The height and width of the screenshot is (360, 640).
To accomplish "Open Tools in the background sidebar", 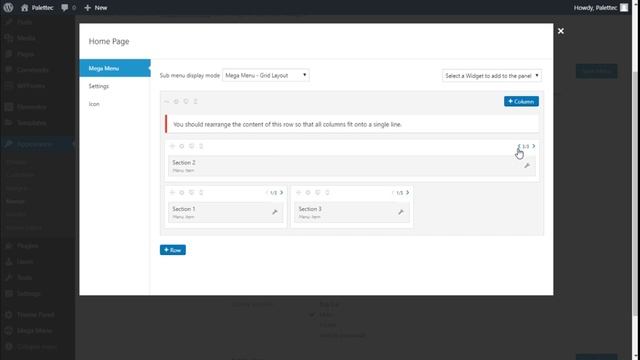I will (x=24, y=278).
